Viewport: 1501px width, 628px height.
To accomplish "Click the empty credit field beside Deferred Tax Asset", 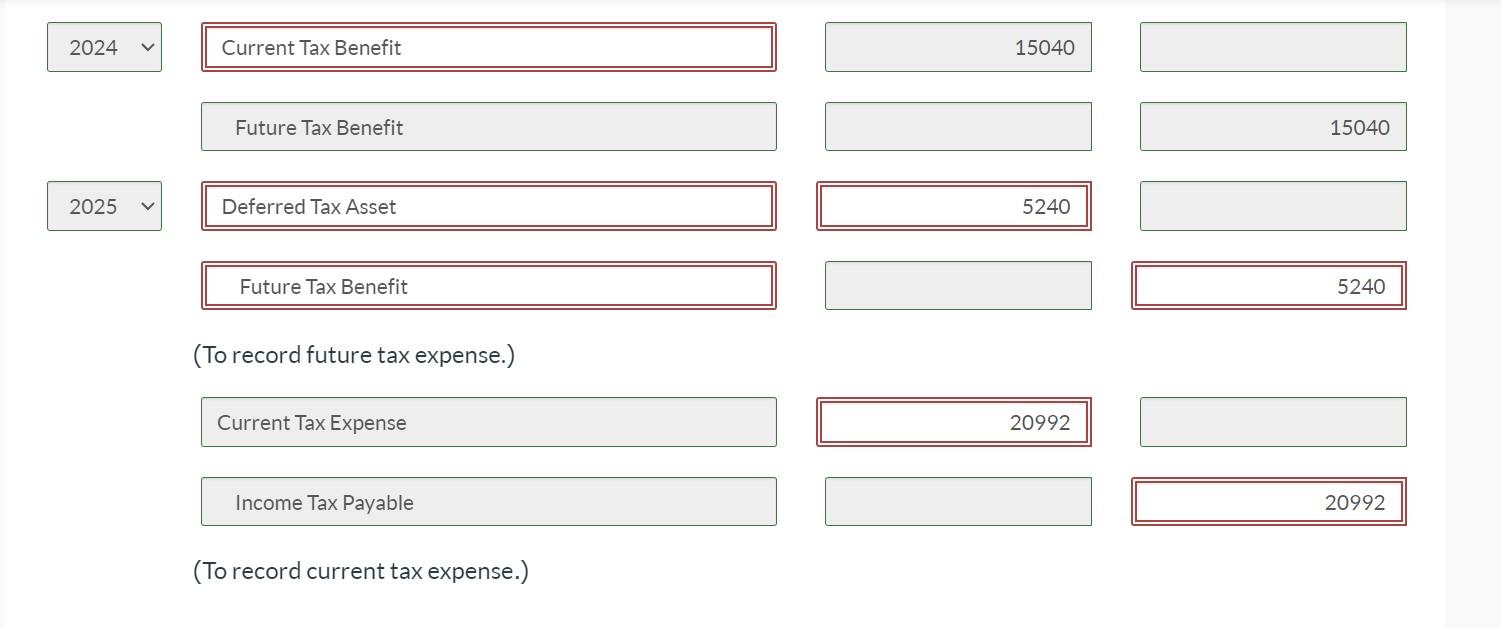I will (1272, 206).
